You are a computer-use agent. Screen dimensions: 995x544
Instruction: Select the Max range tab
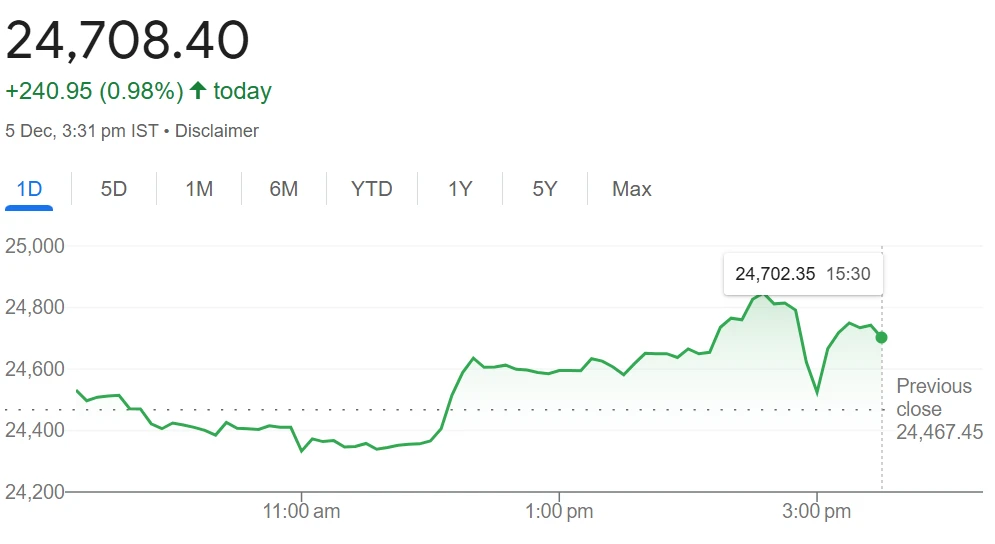pyautogui.click(x=631, y=189)
